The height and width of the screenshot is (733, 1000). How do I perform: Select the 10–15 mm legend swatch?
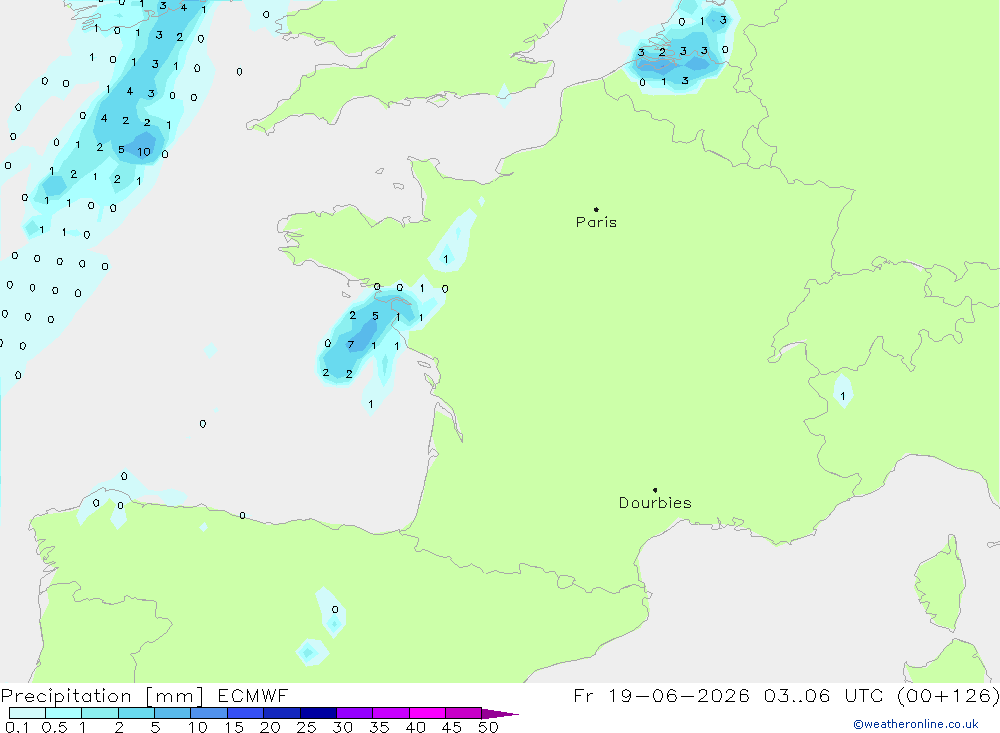point(209,713)
